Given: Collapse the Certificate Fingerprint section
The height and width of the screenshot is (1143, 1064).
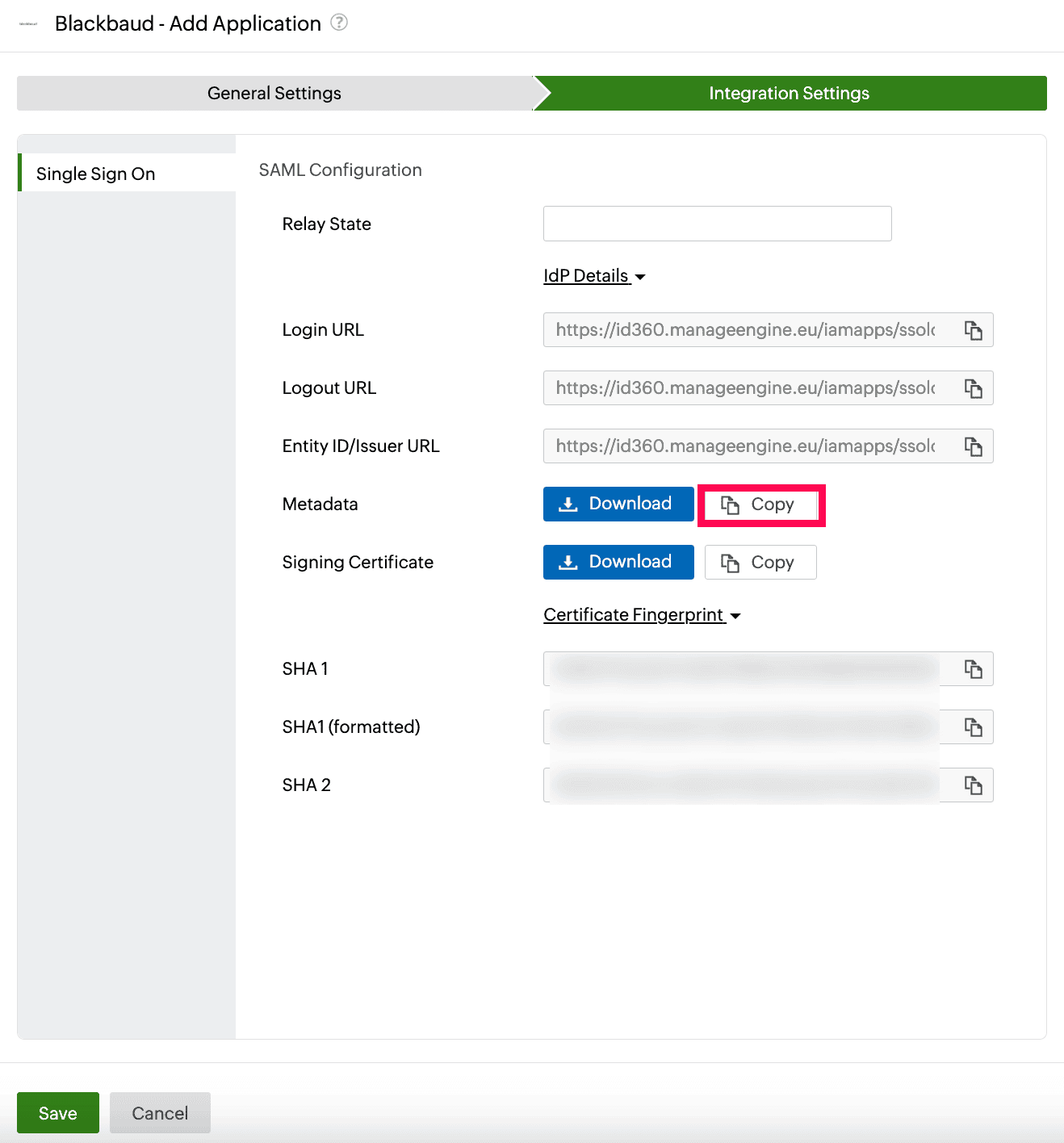Looking at the screenshot, I should click(642, 615).
